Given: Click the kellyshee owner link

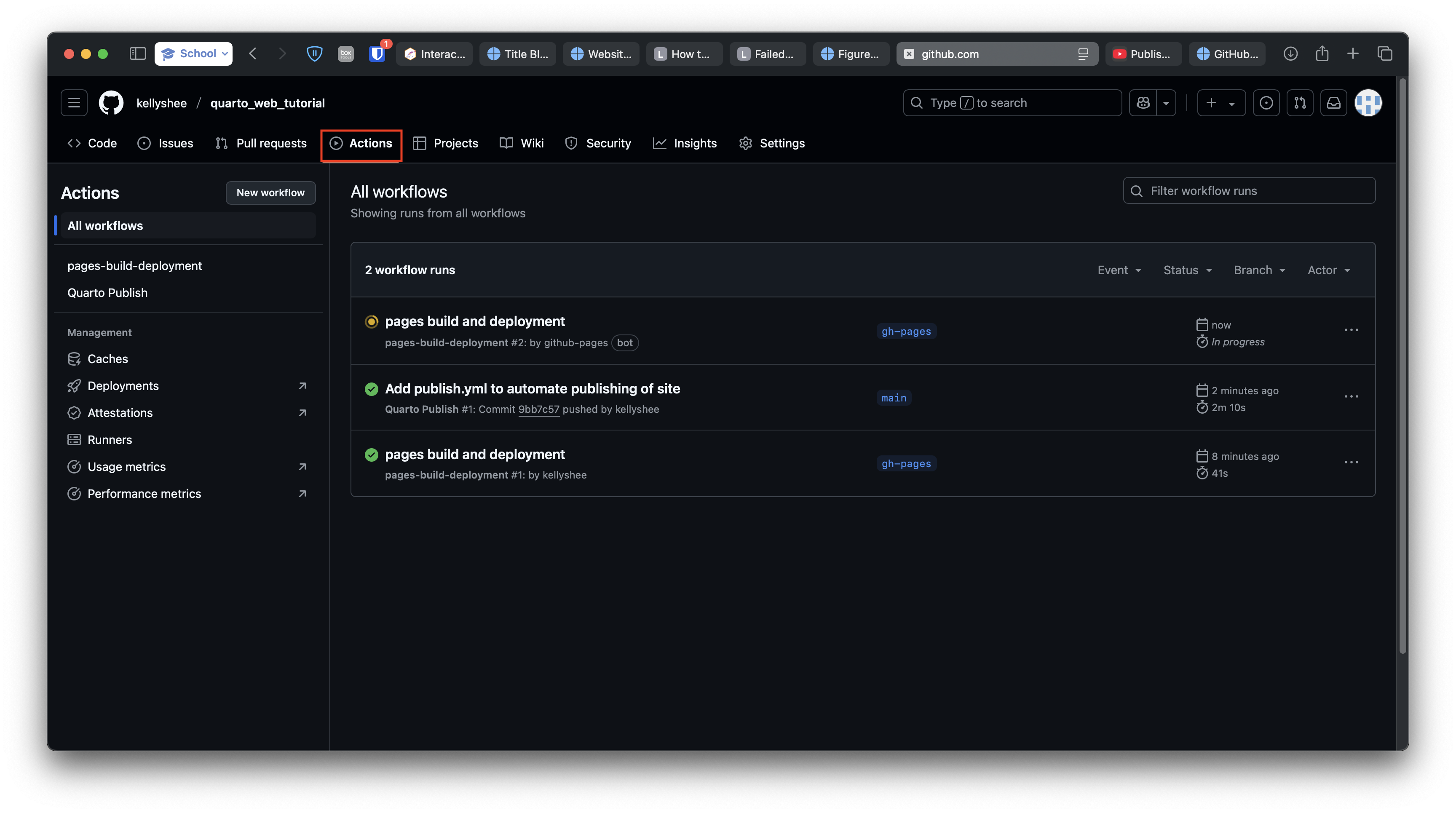Looking at the screenshot, I should 162,103.
